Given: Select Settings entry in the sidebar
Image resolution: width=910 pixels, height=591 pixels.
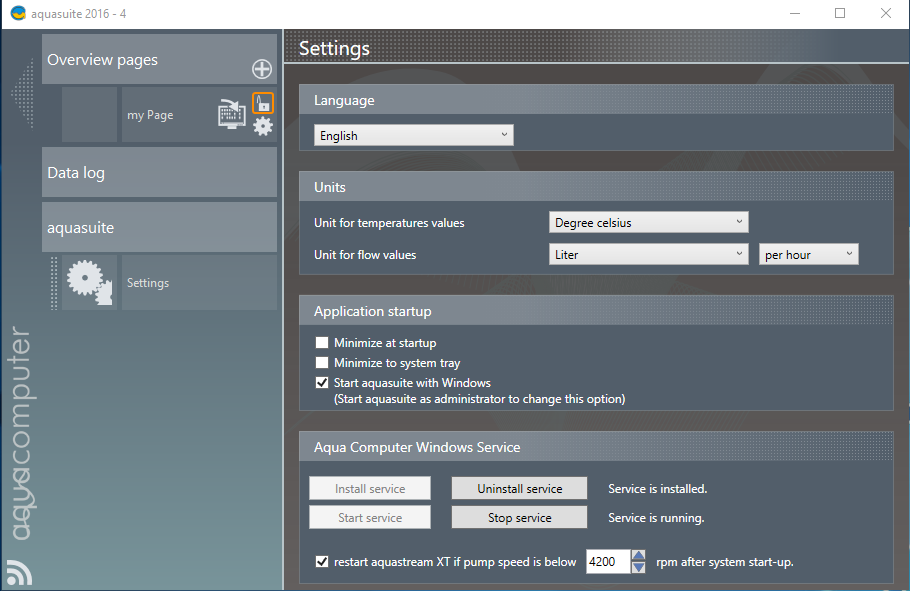Looking at the screenshot, I should click(x=199, y=282).
